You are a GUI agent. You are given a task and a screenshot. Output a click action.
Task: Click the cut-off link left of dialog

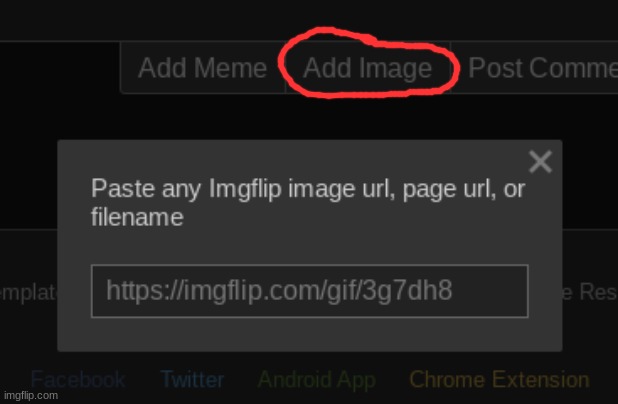(28, 291)
